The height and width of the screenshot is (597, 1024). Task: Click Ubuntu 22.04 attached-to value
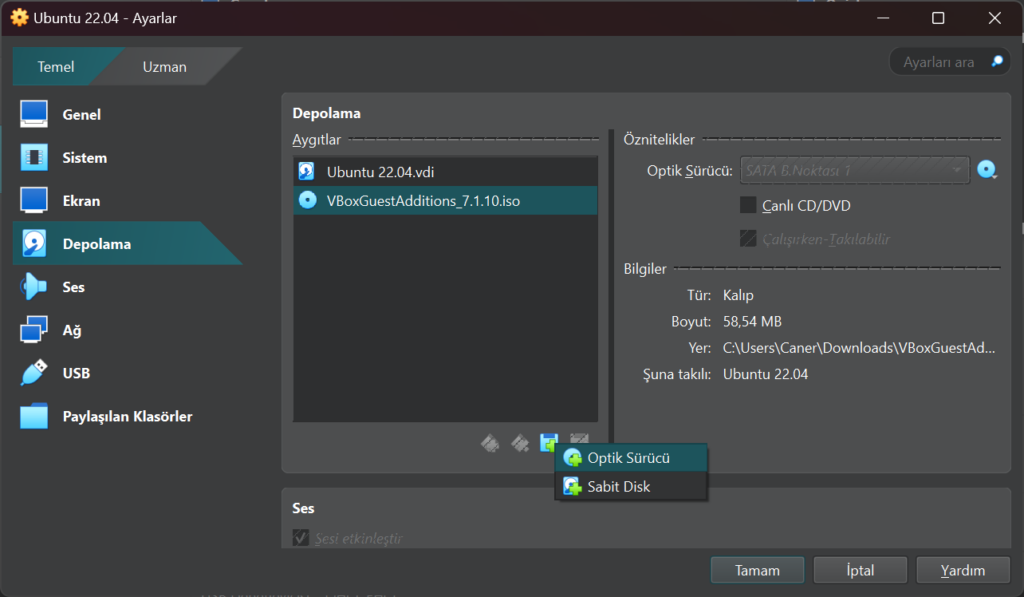(x=765, y=374)
